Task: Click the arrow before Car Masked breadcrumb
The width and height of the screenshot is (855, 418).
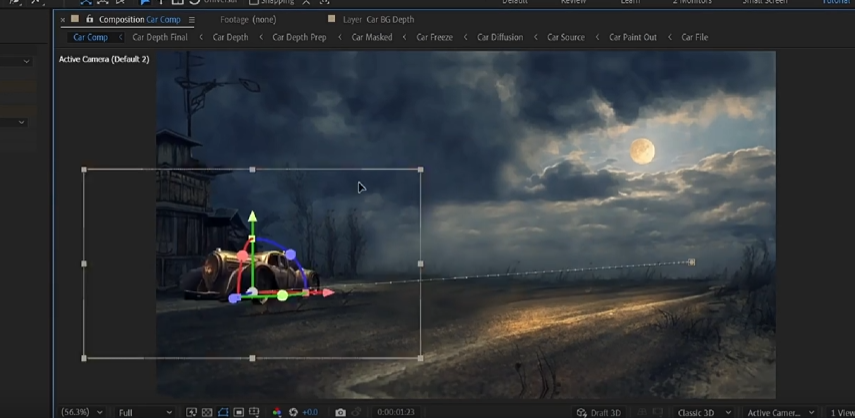Action: tap(340, 37)
